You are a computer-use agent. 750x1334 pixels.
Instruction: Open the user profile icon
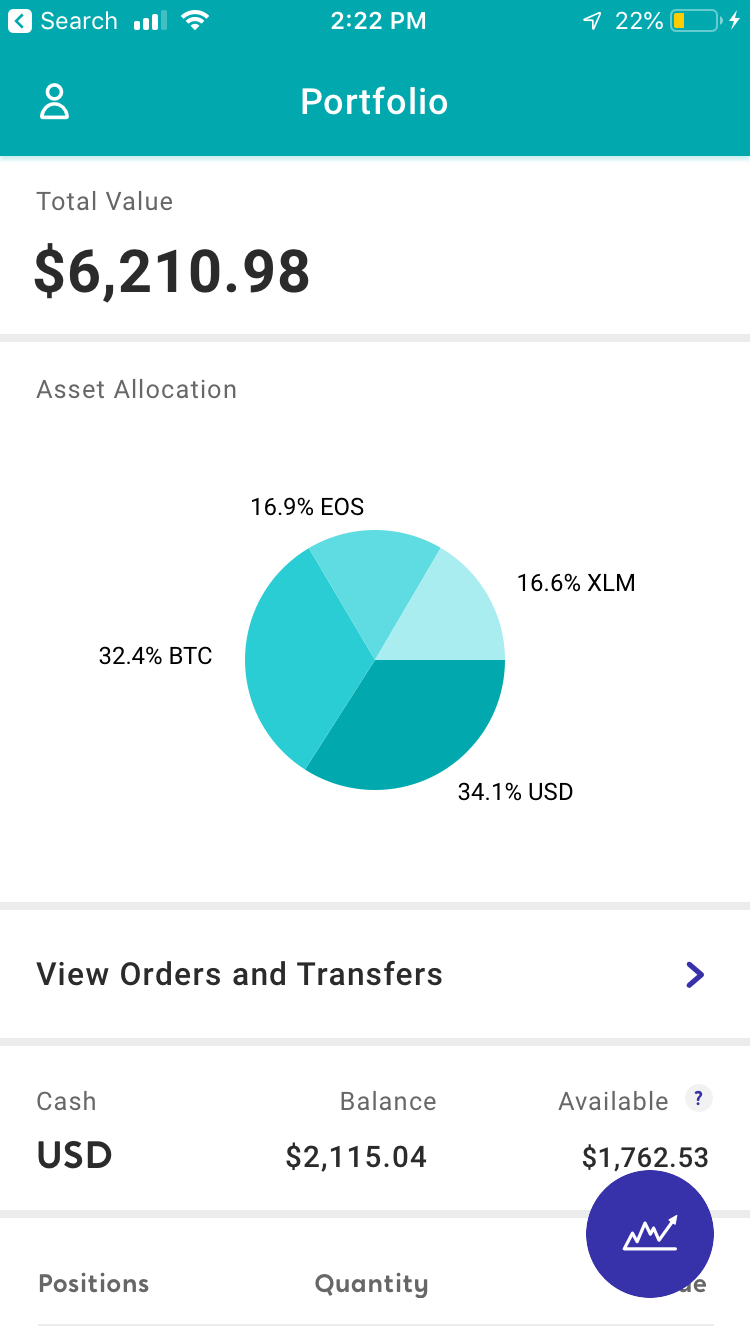pos(54,102)
